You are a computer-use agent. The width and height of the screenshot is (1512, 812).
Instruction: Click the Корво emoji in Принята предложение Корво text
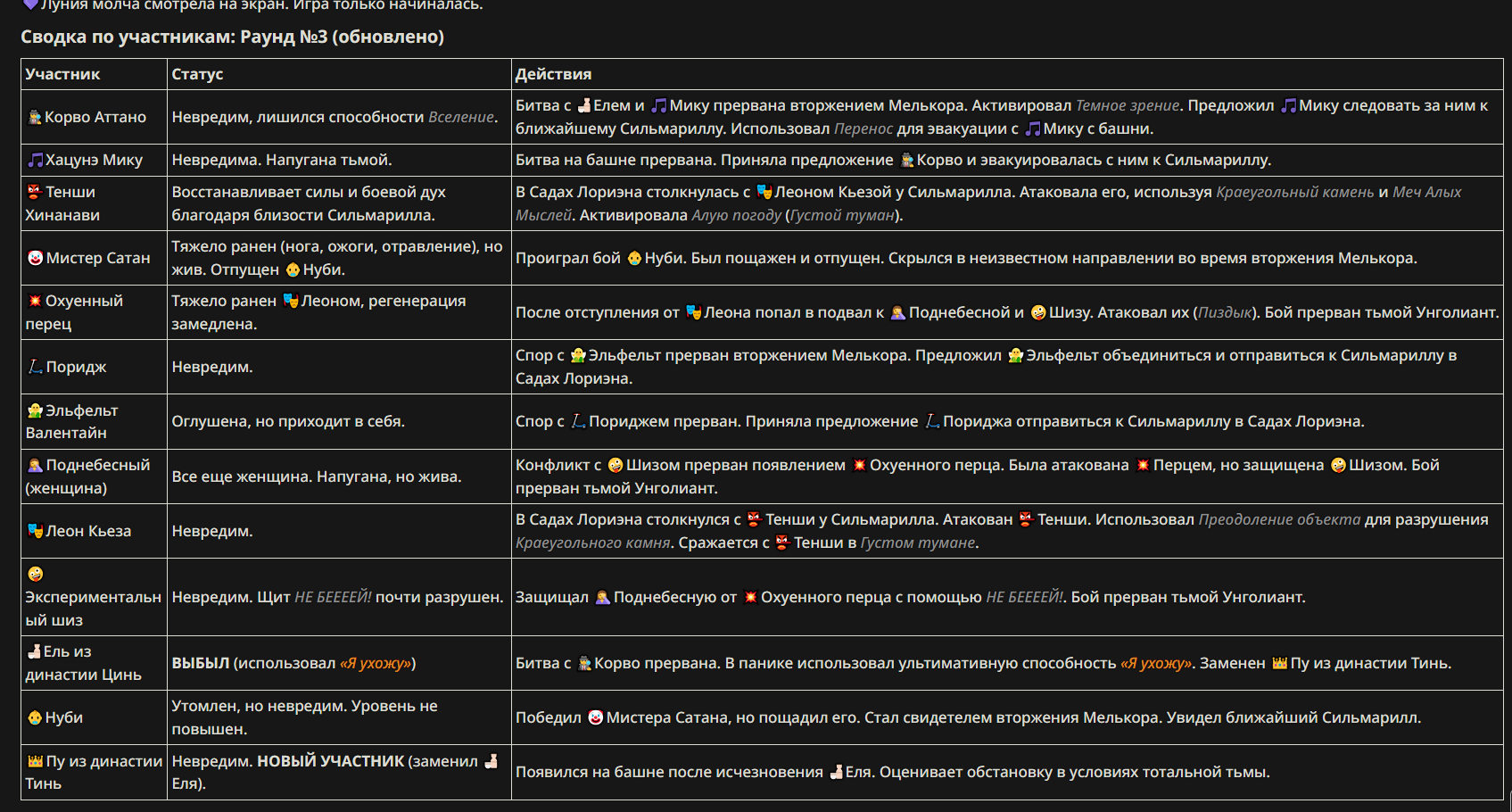[907, 160]
